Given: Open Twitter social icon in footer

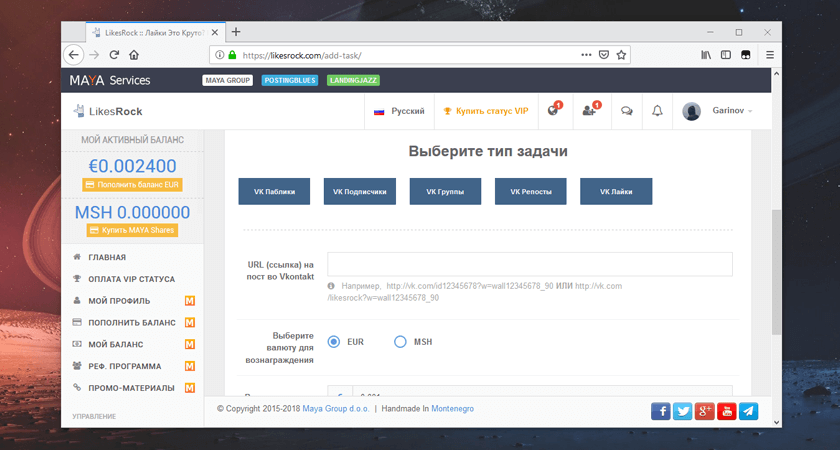Looking at the screenshot, I should point(682,411).
